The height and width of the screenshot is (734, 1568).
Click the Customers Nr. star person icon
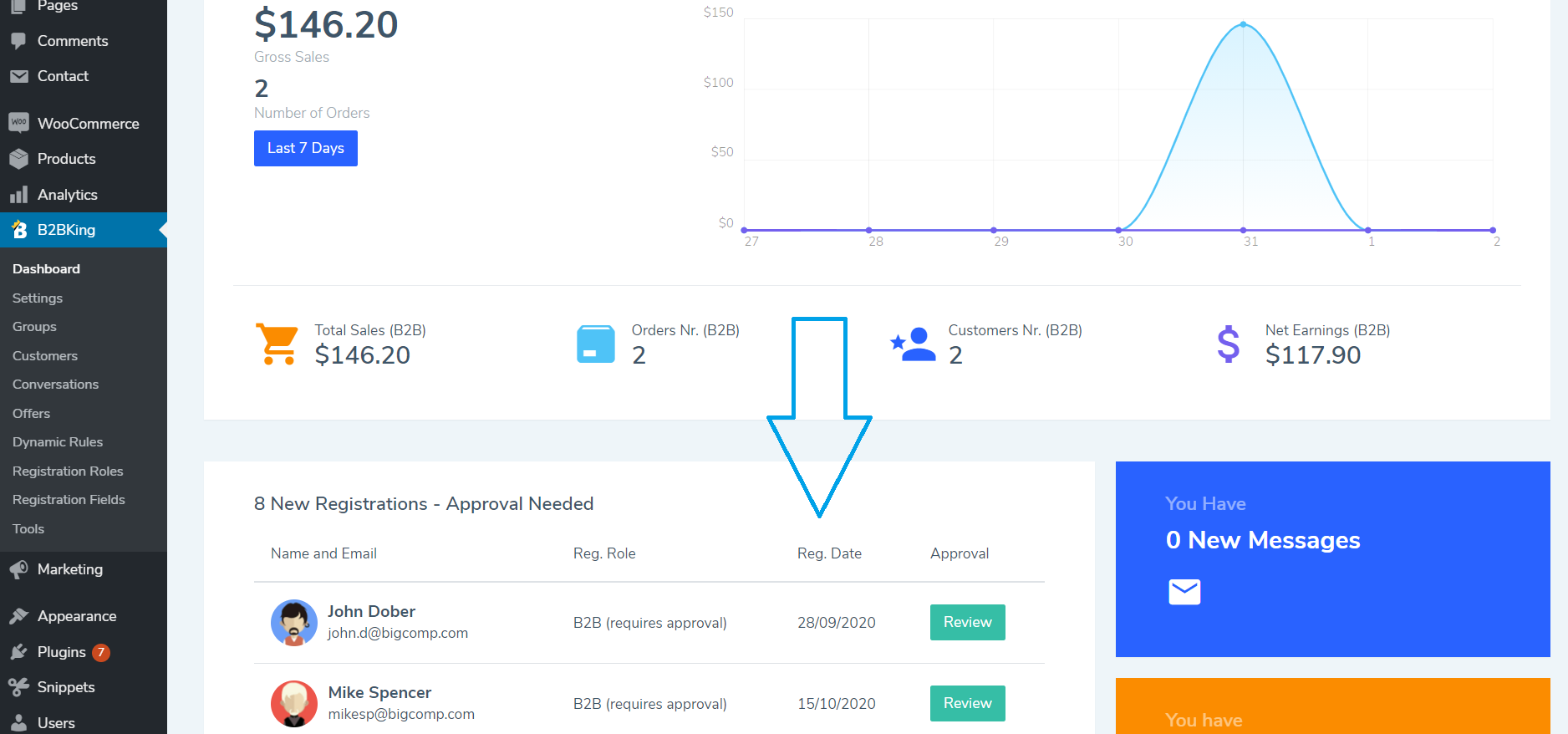[x=913, y=344]
